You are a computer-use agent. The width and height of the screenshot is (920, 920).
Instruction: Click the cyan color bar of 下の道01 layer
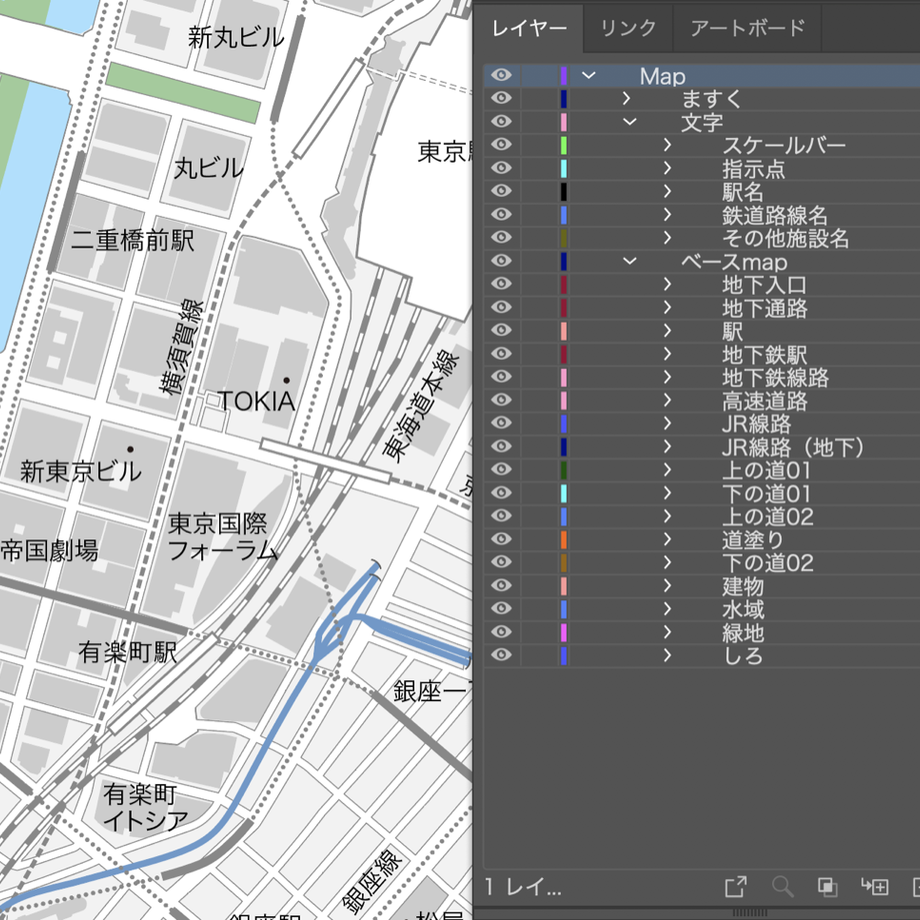coord(563,492)
